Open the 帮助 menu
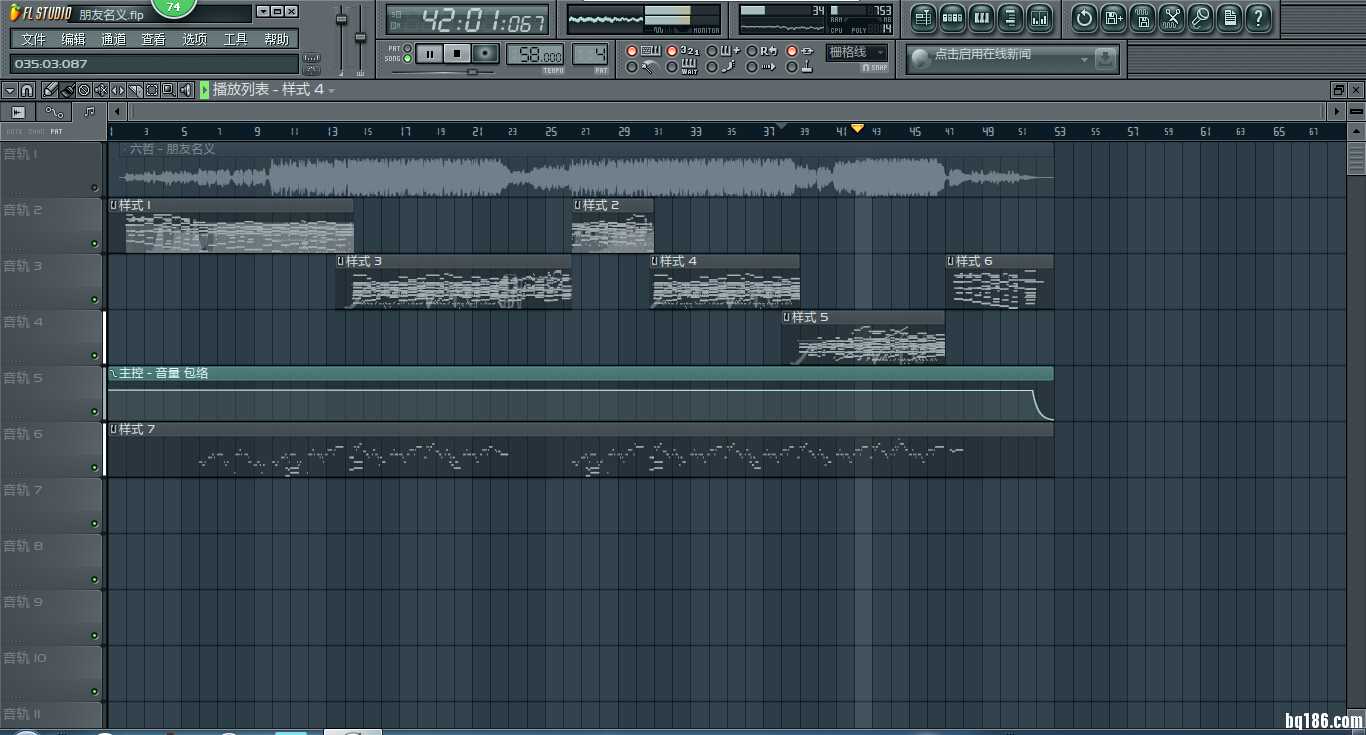Screen dimensions: 1366x735 [x=276, y=39]
